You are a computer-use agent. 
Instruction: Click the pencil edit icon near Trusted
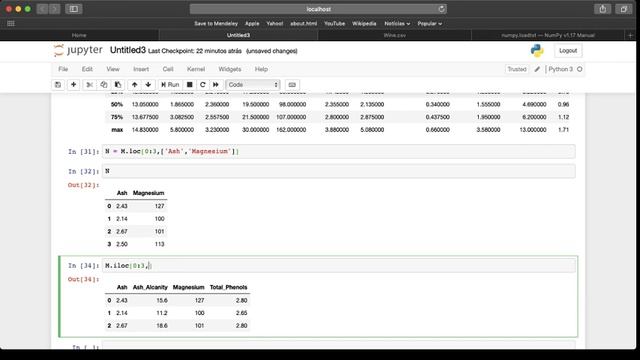537,69
